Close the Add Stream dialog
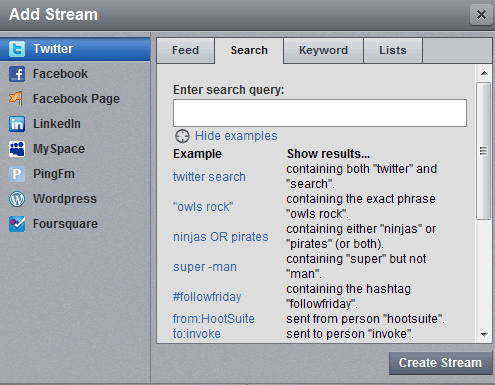This screenshot has height=385, width=495. point(481,15)
